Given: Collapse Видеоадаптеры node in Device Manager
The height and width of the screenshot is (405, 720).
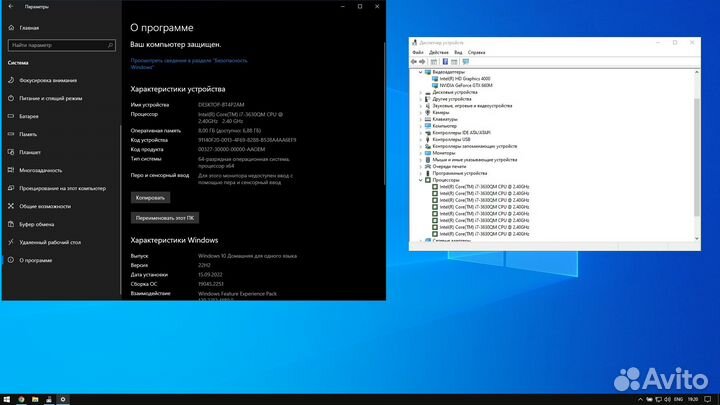Looking at the screenshot, I should (x=420, y=72).
